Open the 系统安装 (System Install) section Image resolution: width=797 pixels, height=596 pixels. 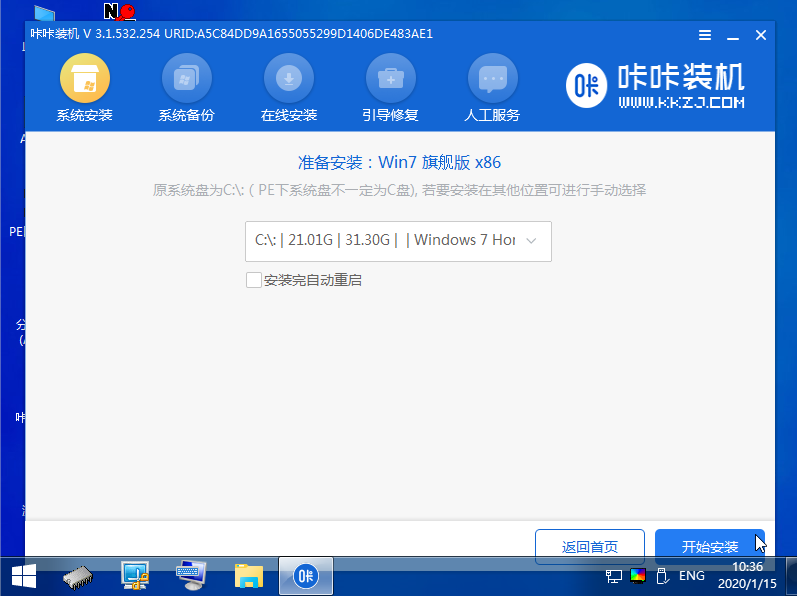coord(85,90)
